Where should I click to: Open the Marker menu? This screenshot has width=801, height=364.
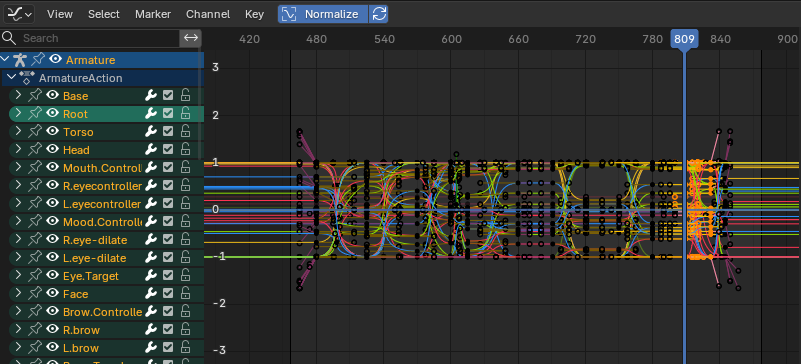click(x=153, y=14)
